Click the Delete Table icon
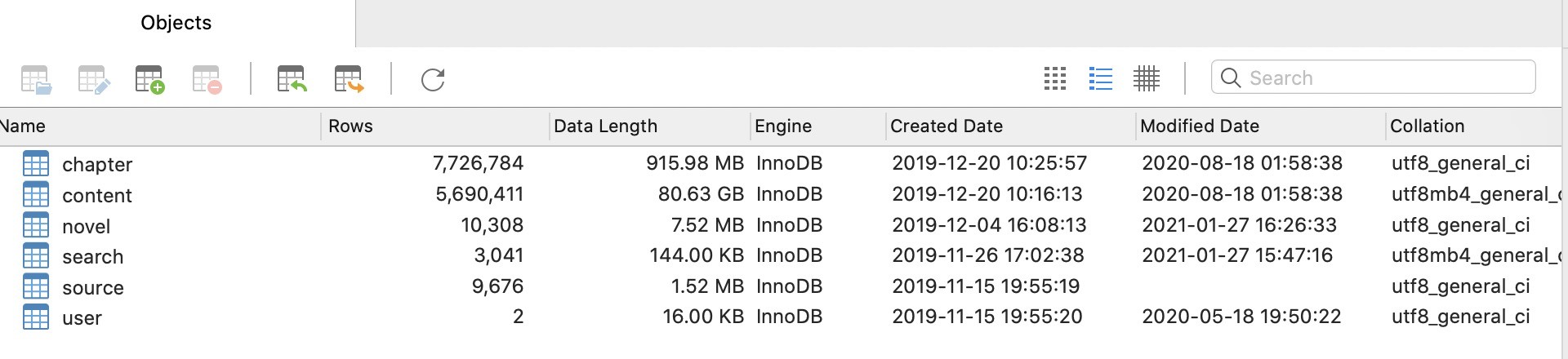1568x359 pixels. [x=207, y=79]
